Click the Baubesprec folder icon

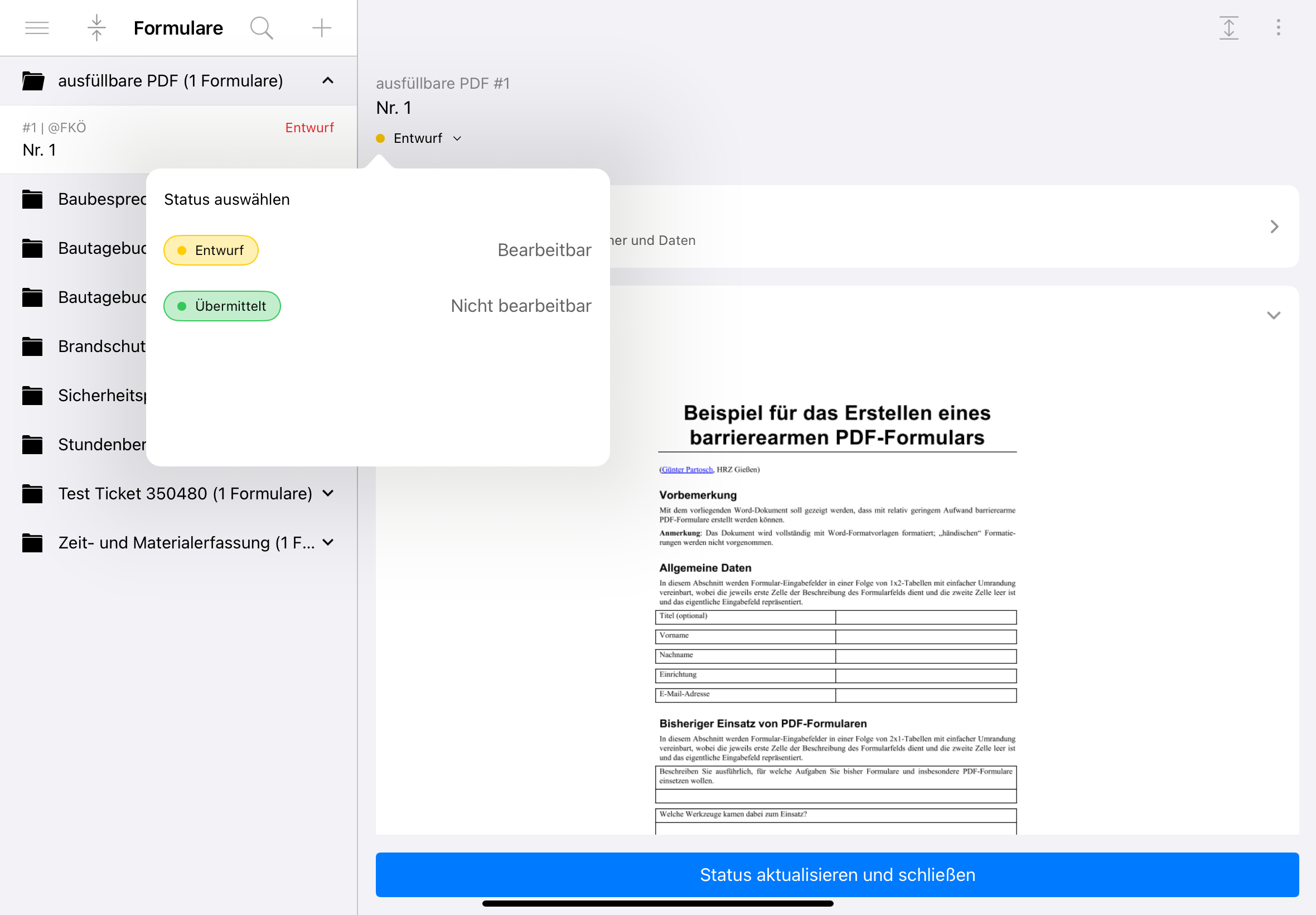(x=33, y=199)
